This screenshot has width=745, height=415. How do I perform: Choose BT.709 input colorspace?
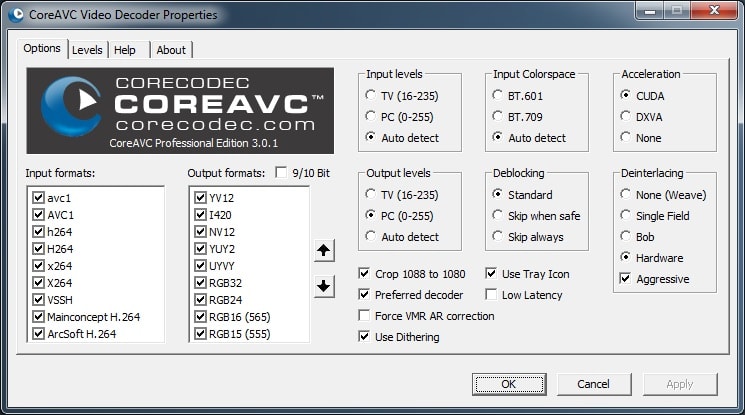pyautogui.click(x=499, y=117)
